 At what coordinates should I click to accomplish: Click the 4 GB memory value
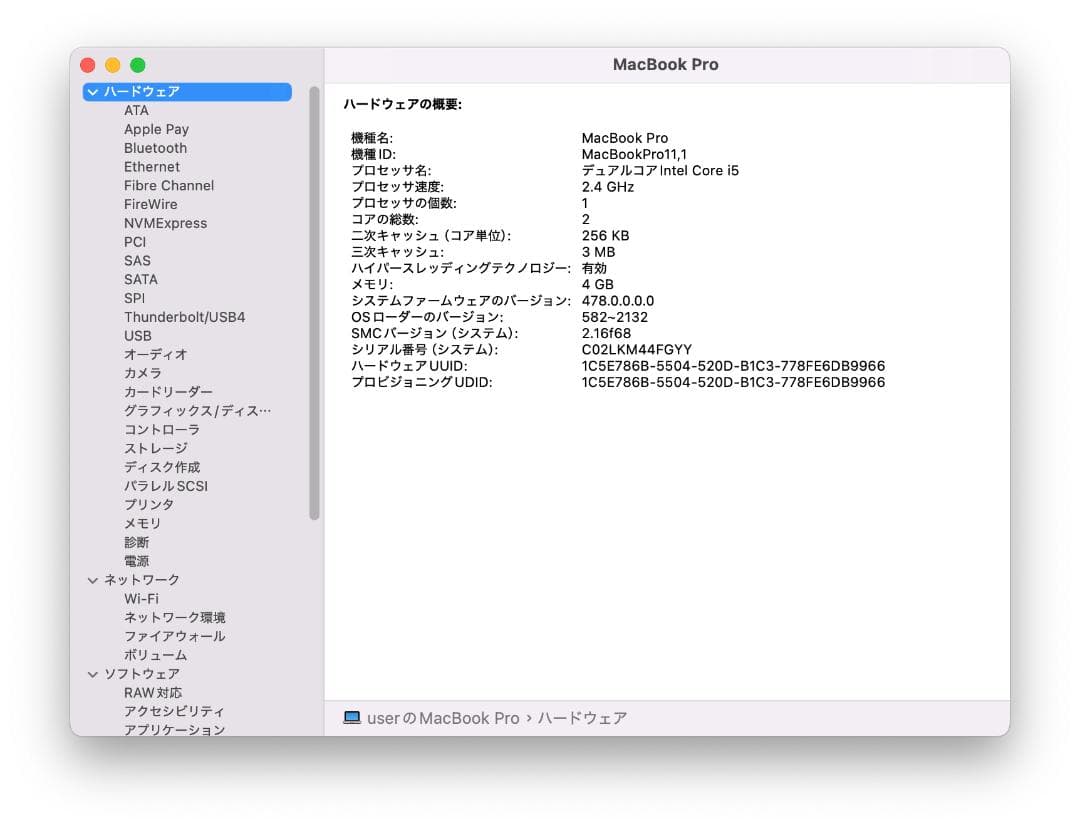tap(597, 284)
